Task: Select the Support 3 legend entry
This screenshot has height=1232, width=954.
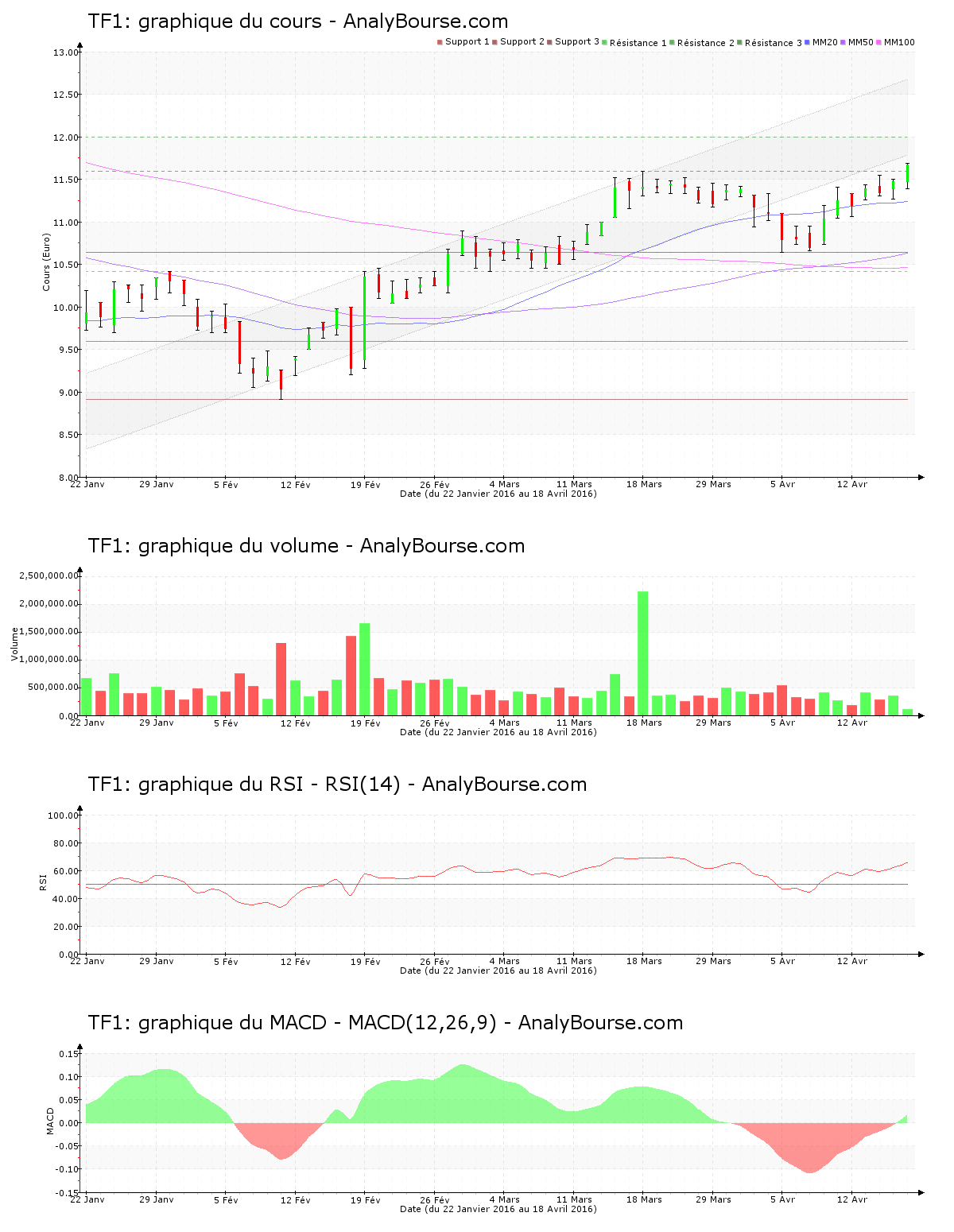Action: click(574, 42)
